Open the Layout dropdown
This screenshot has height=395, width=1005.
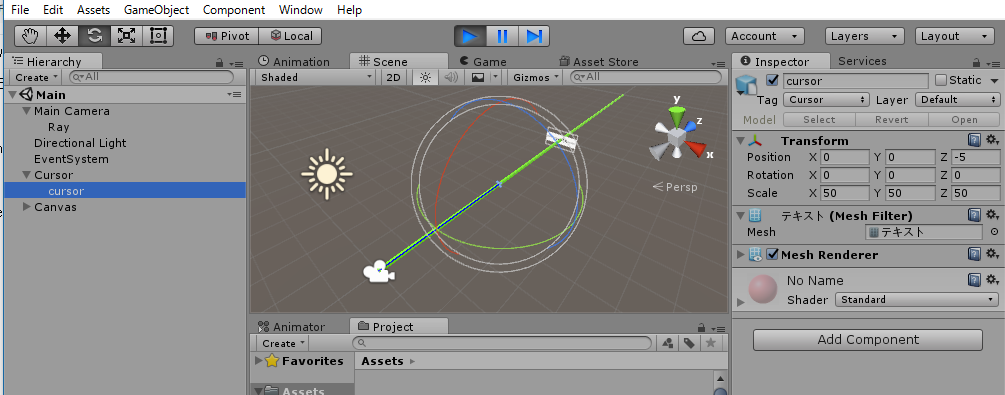pos(954,36)
